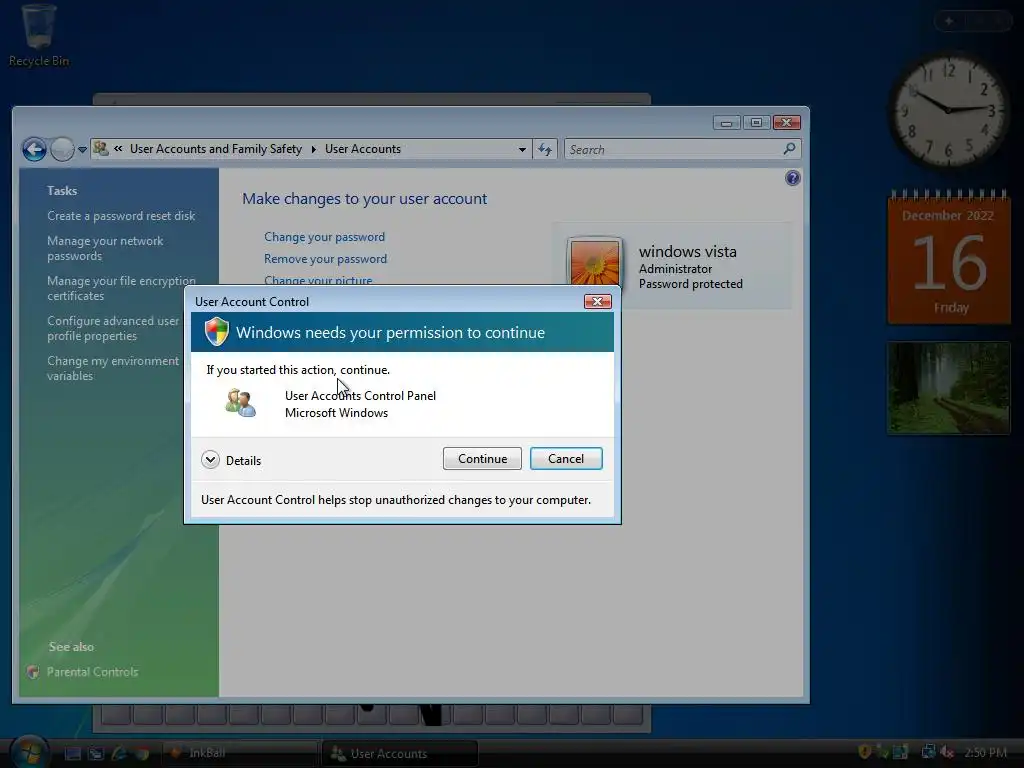
Task: Open the Start menu orb
Action: coord(29,752)
